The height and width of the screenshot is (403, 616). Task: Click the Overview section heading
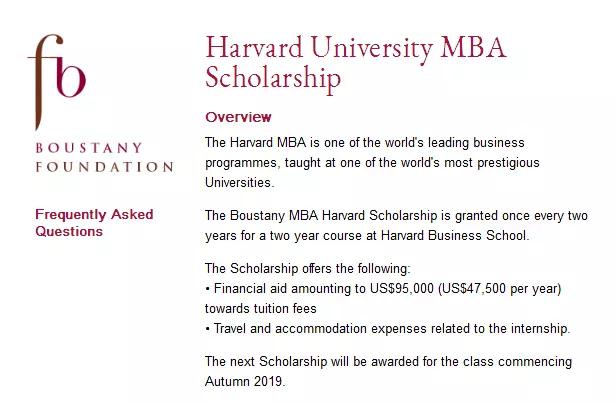238,117
